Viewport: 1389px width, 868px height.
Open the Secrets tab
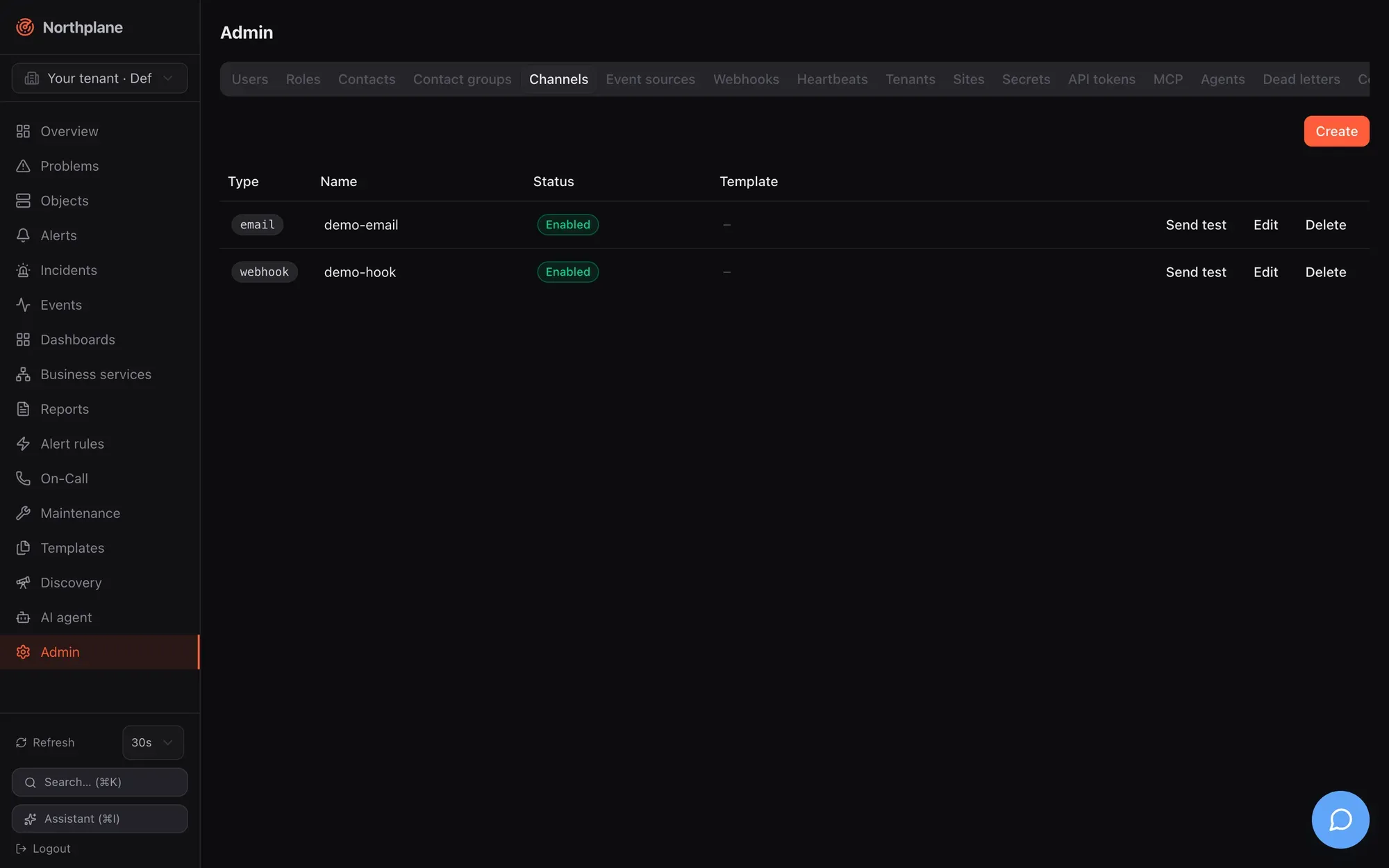coord(1026,79)
